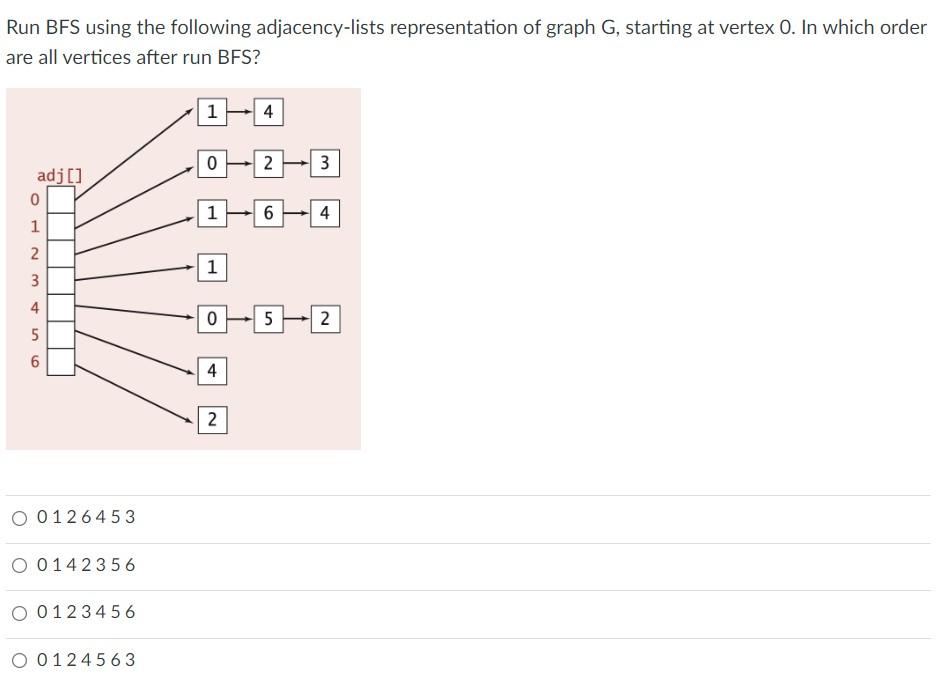Select the radio button for answer 0126453
The height and width of the screenshot is (691, 942).
(x=20, y=518)
